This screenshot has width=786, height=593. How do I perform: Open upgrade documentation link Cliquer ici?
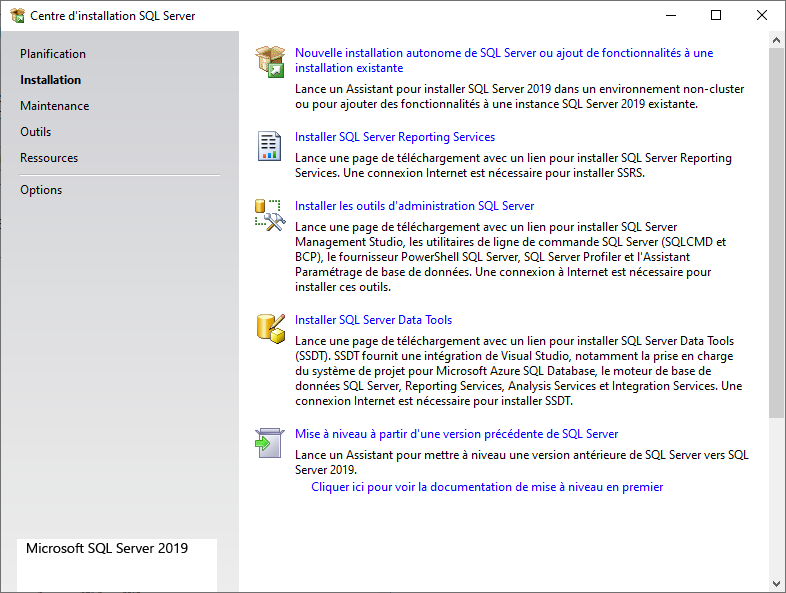(x=487, y=487)
